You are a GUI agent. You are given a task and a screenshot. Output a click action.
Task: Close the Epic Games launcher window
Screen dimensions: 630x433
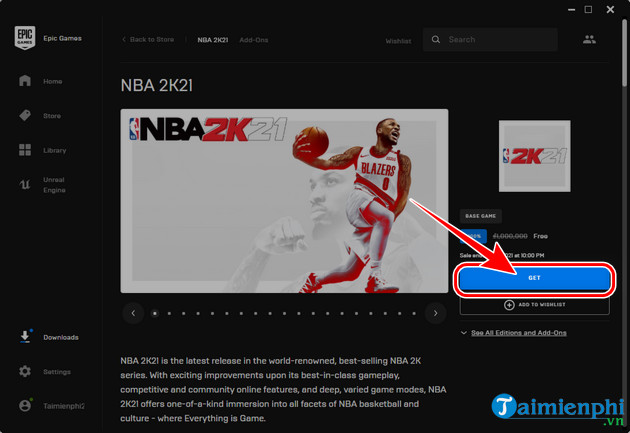coord(610,9)
